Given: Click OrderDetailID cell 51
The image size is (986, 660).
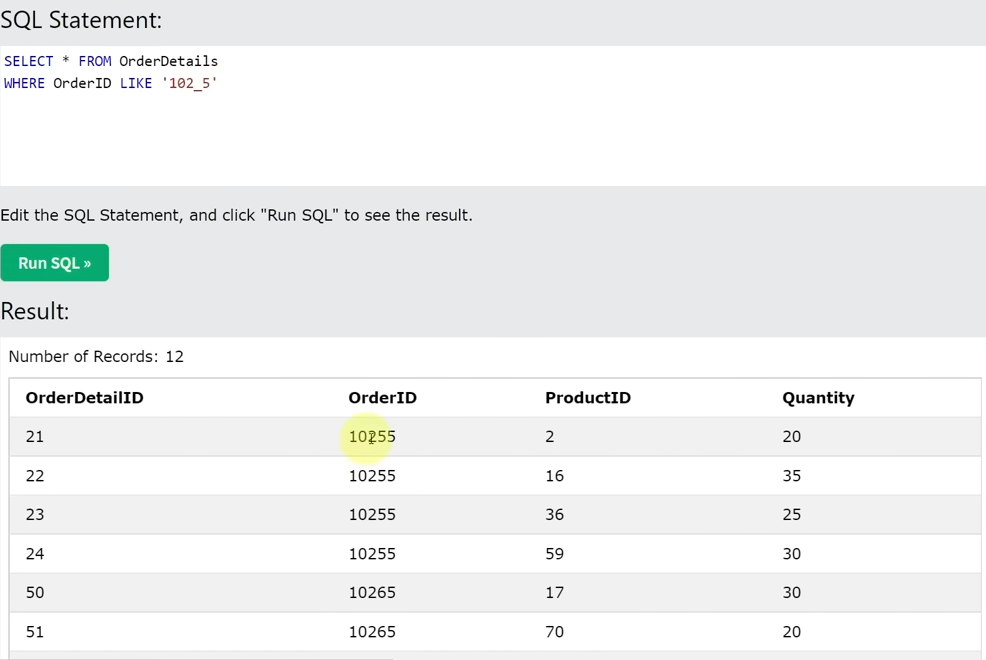Looking at the screenshot, I should (x=35, y=632).
